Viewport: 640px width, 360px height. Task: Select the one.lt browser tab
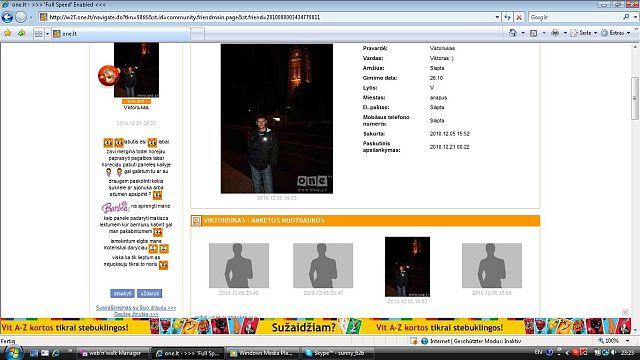coord(120,34)
